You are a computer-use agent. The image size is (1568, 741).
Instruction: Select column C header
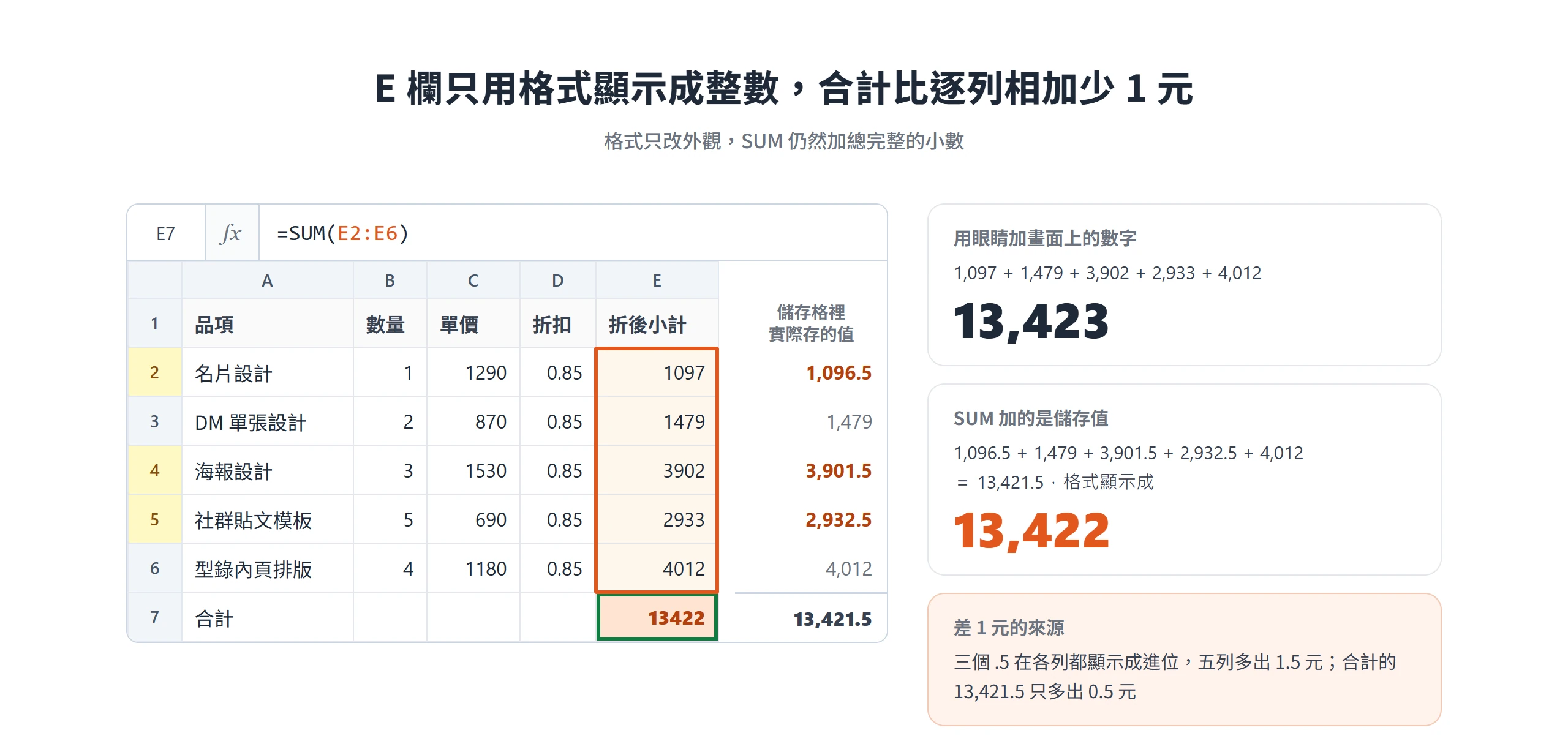tap(473, 280)
